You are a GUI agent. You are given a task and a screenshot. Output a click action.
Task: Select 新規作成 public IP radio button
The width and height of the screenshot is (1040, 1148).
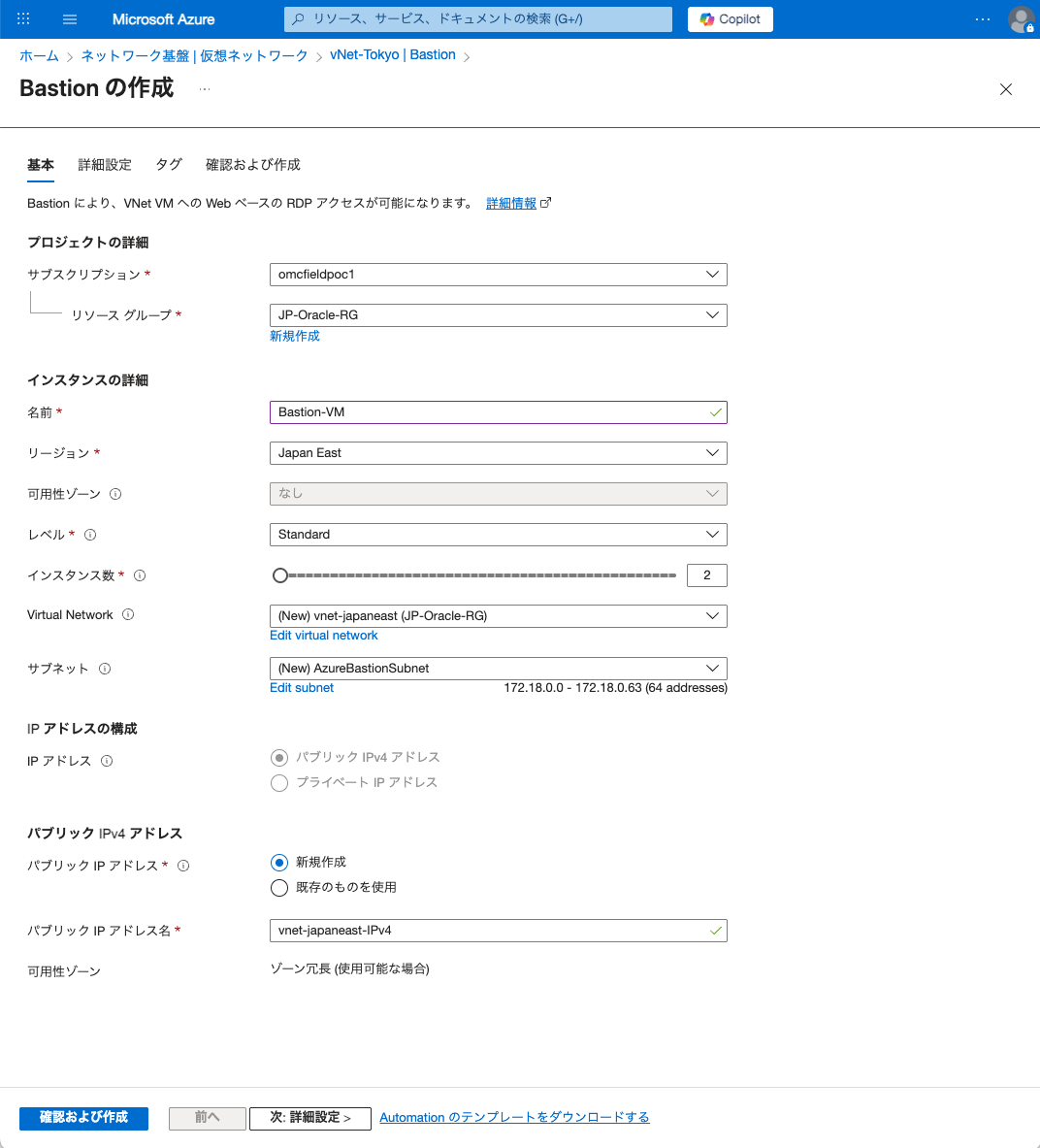click(278, 863)
